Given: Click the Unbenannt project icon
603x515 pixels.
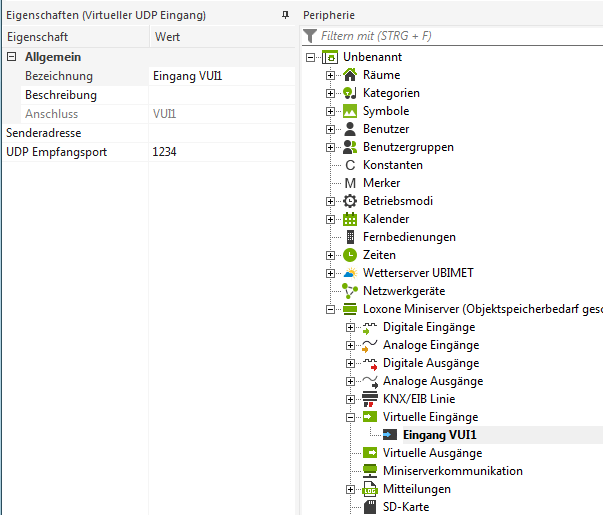Looking at the screenshot, I should 330,57.
